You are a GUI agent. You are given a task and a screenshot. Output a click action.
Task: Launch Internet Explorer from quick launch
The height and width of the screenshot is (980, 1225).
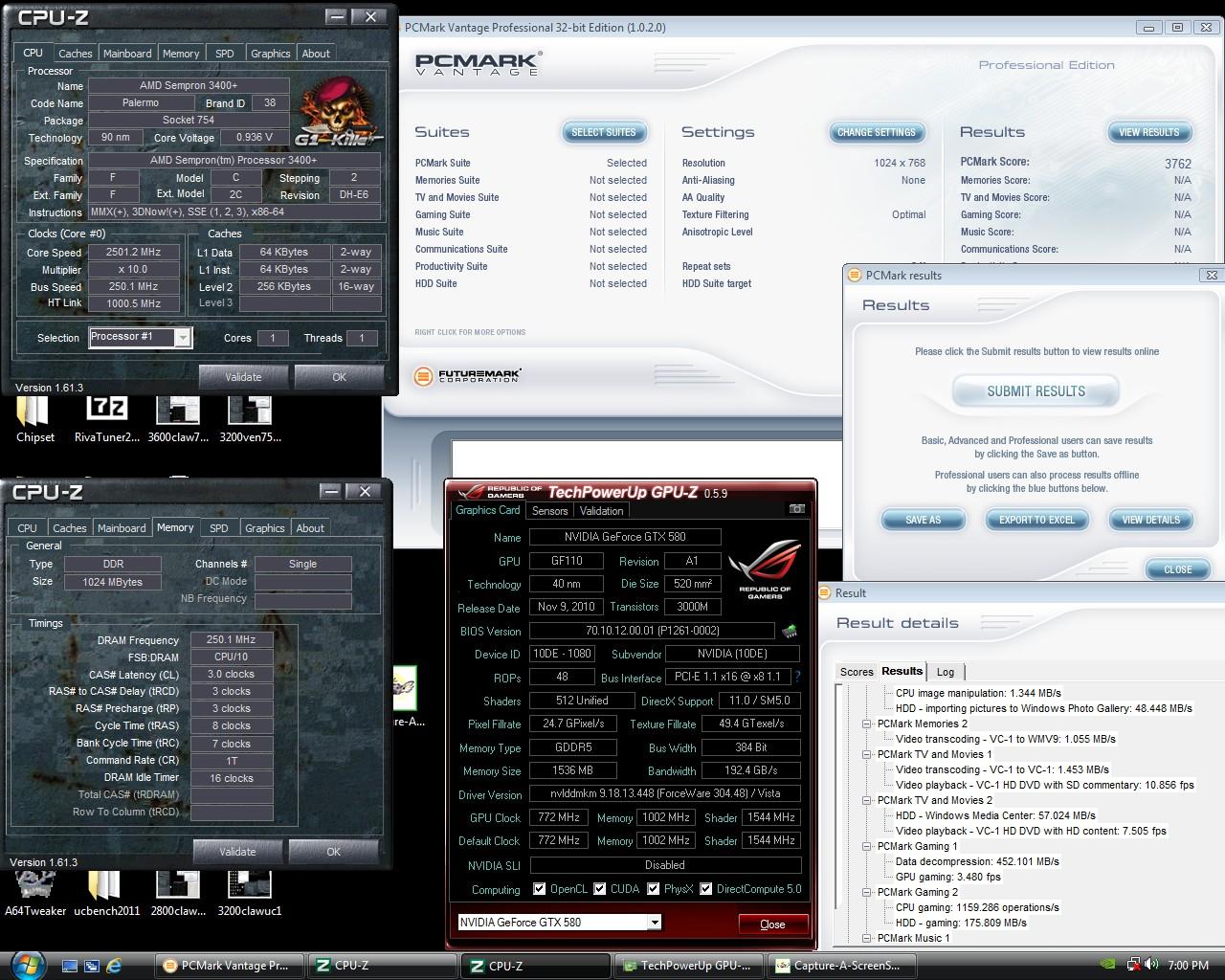pos(114,966)
